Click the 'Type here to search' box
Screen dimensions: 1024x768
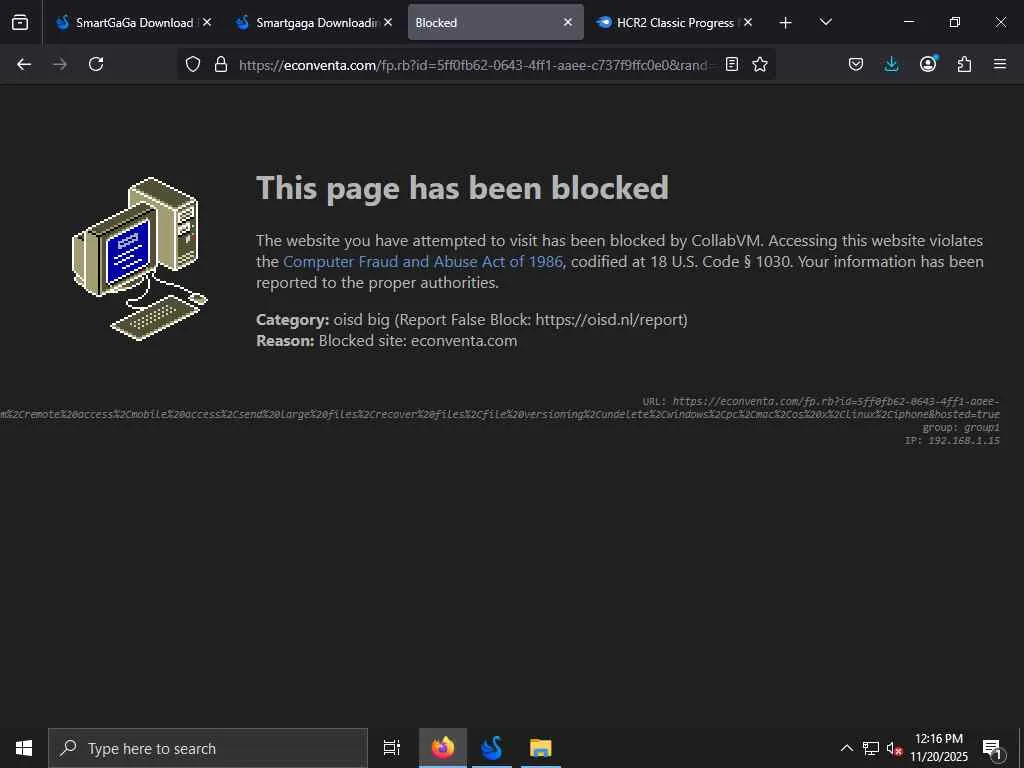click(x=208, y=748)
